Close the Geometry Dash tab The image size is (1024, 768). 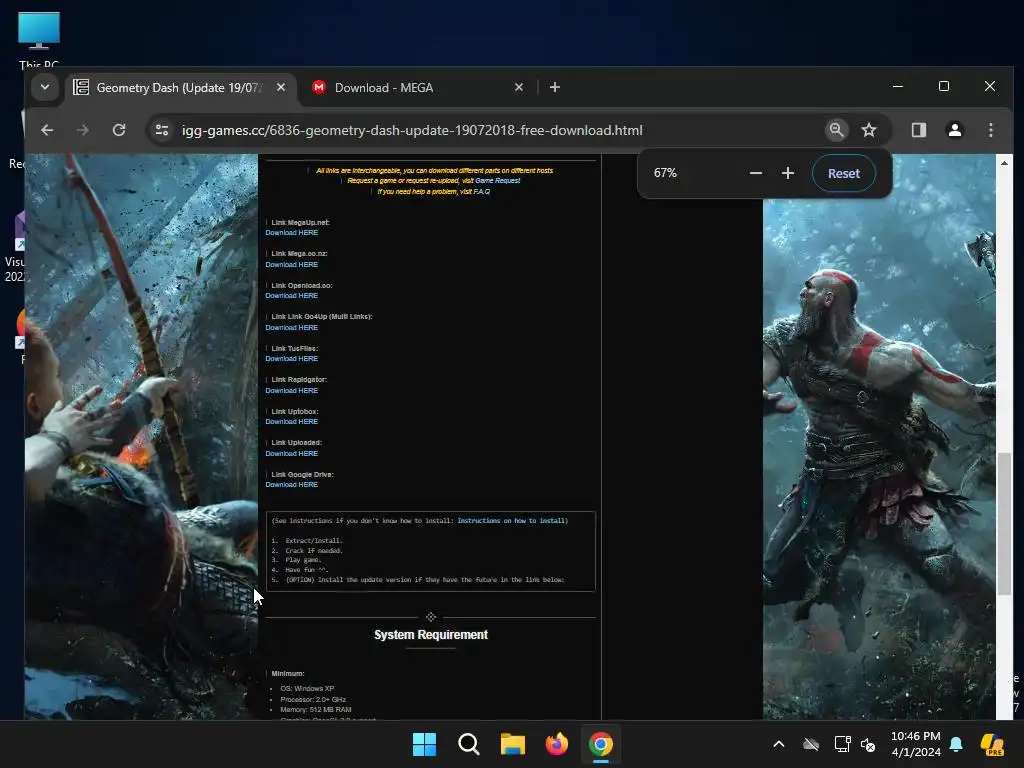point(281,87)
